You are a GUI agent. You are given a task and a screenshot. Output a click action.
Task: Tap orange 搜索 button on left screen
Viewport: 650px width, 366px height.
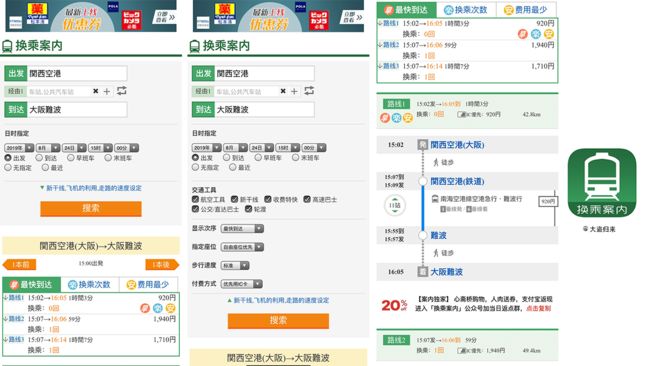pos(91,208)
